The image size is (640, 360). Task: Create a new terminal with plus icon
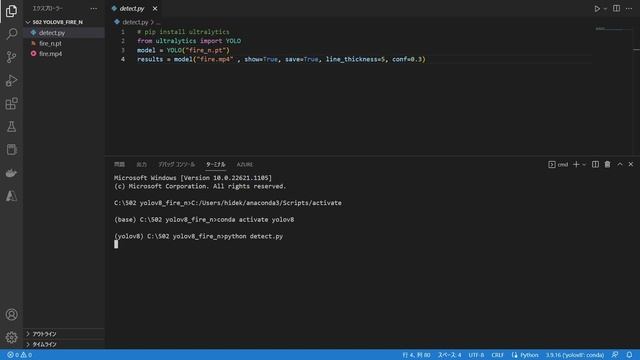click(576, 164)
